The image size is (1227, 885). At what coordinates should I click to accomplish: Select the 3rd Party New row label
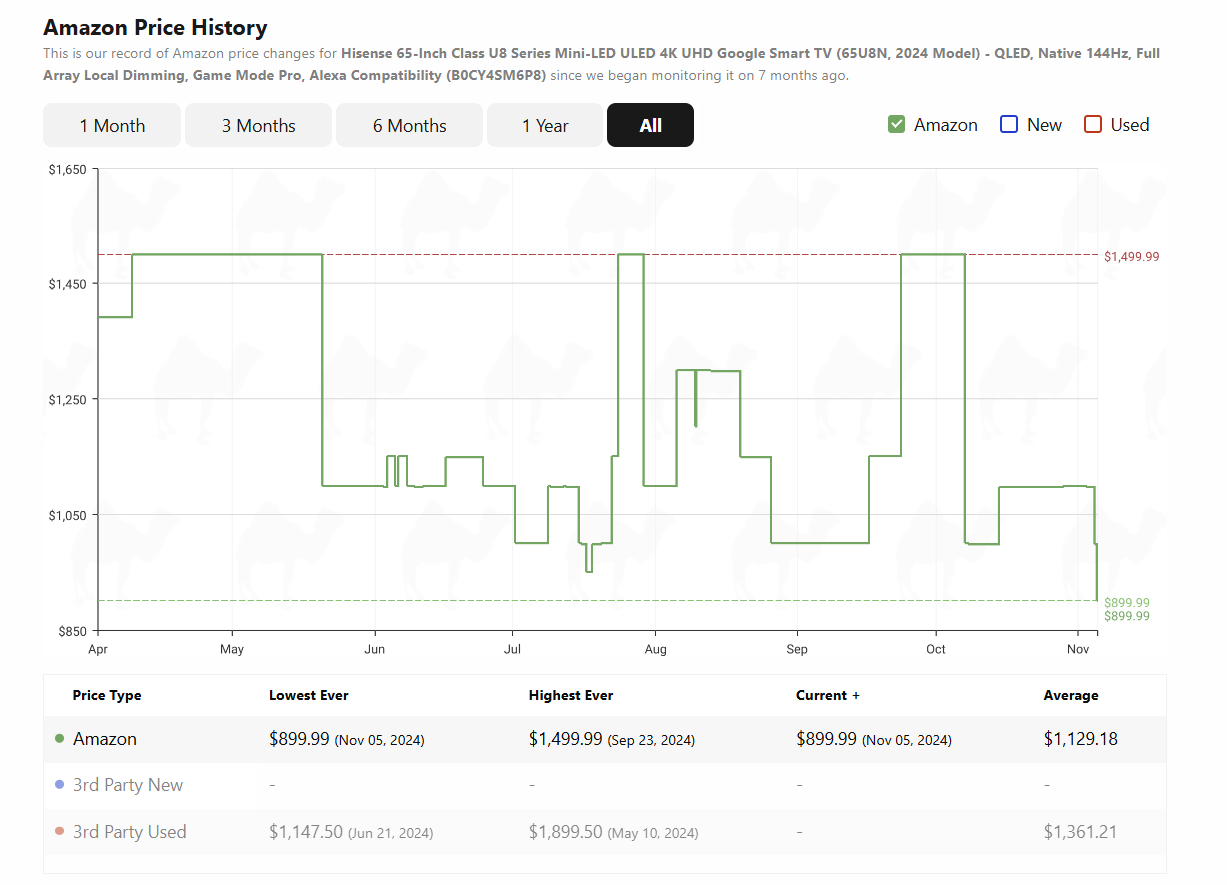point(128,785)
